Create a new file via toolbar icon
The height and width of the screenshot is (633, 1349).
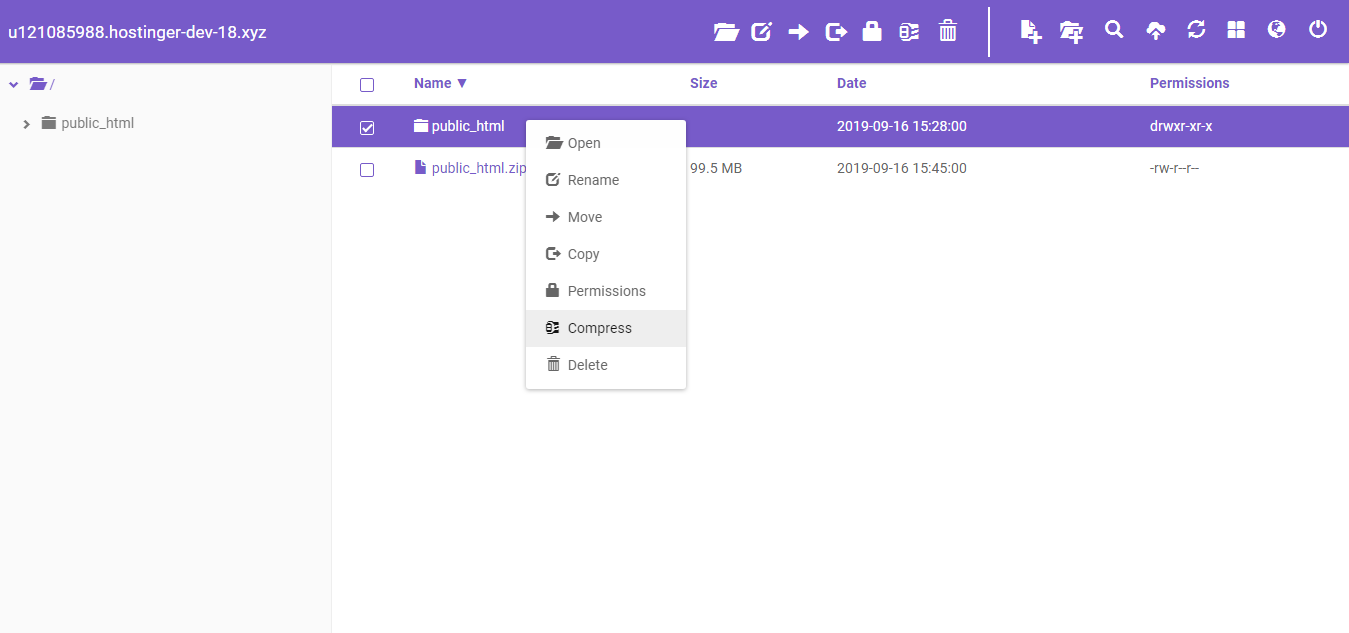click(x=1031, y=31)
